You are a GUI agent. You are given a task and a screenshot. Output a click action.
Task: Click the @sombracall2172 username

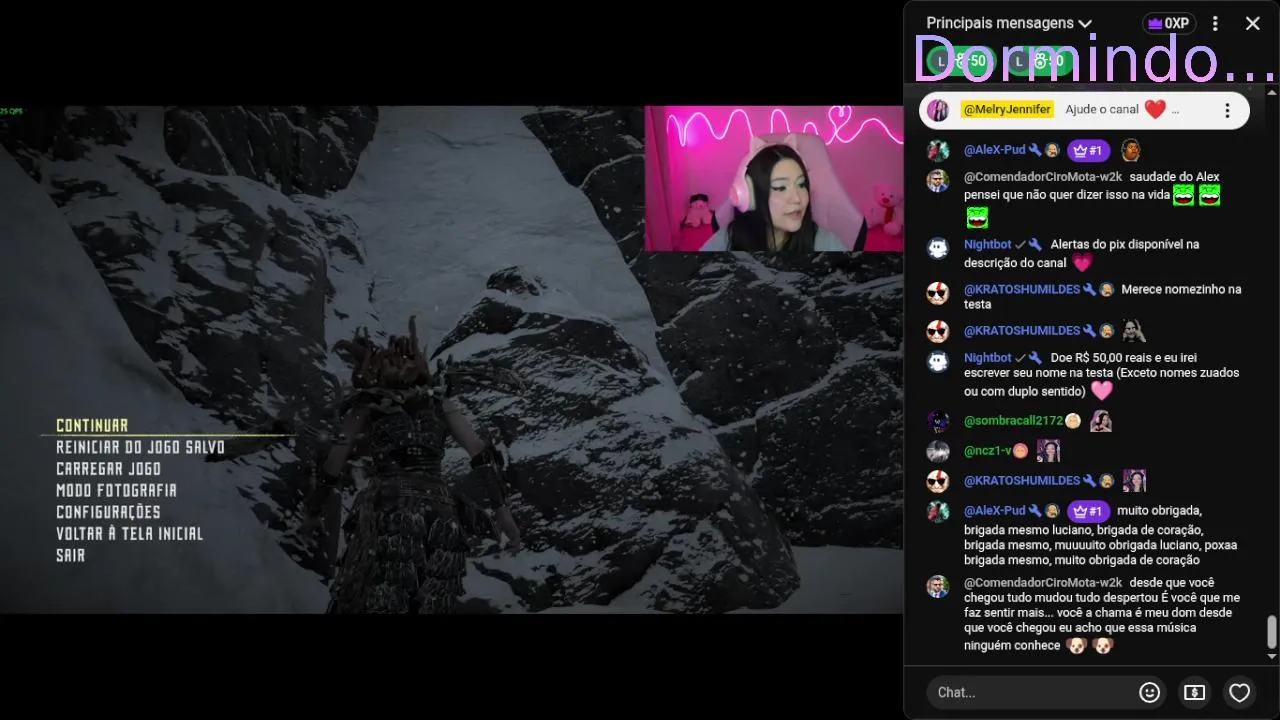1013,421
